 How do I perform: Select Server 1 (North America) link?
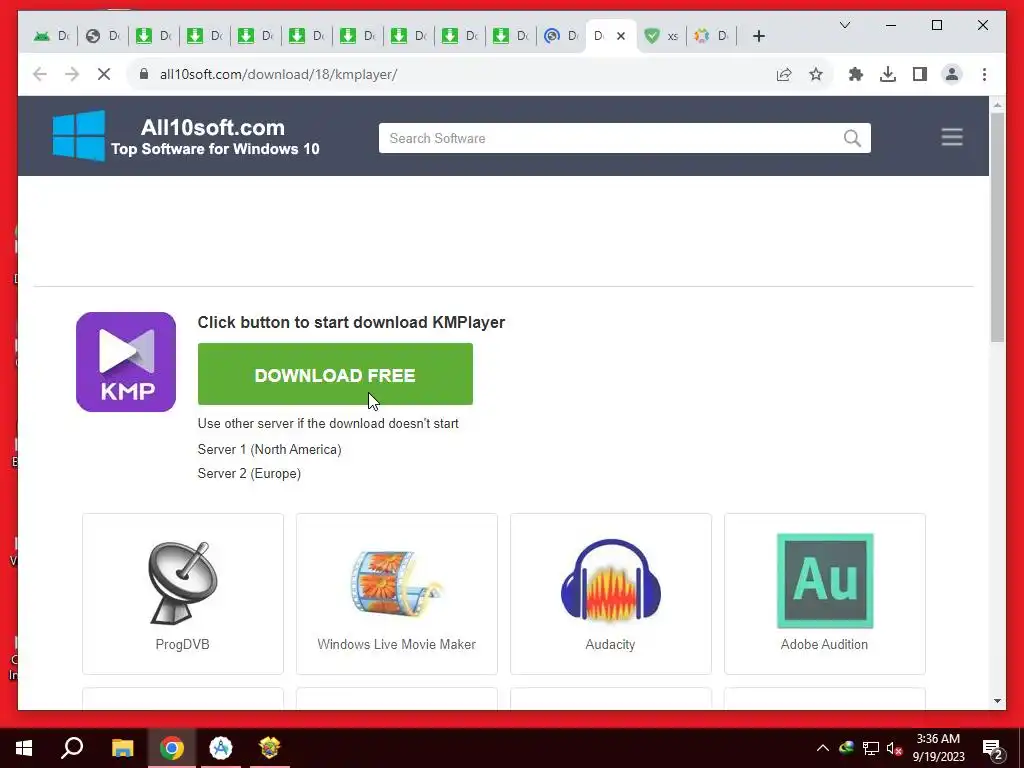(269, 449)
